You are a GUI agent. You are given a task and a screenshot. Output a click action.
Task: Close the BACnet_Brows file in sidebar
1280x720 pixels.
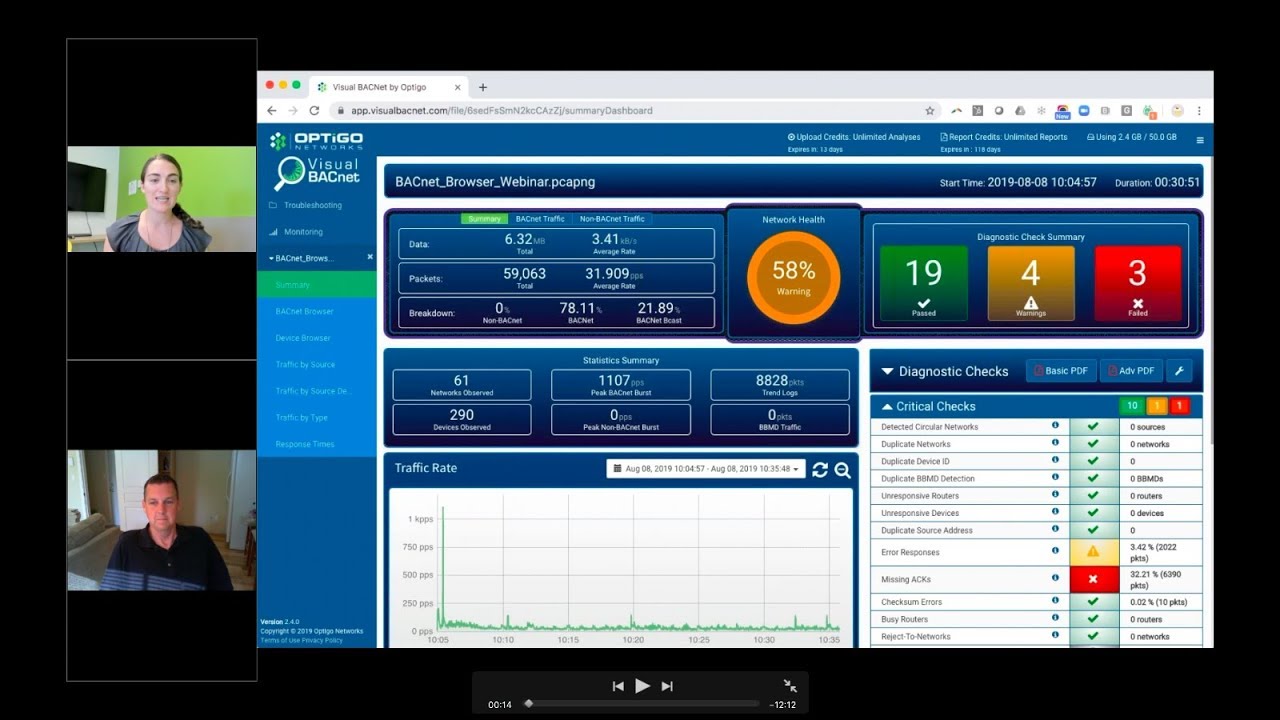pos(369,258)
